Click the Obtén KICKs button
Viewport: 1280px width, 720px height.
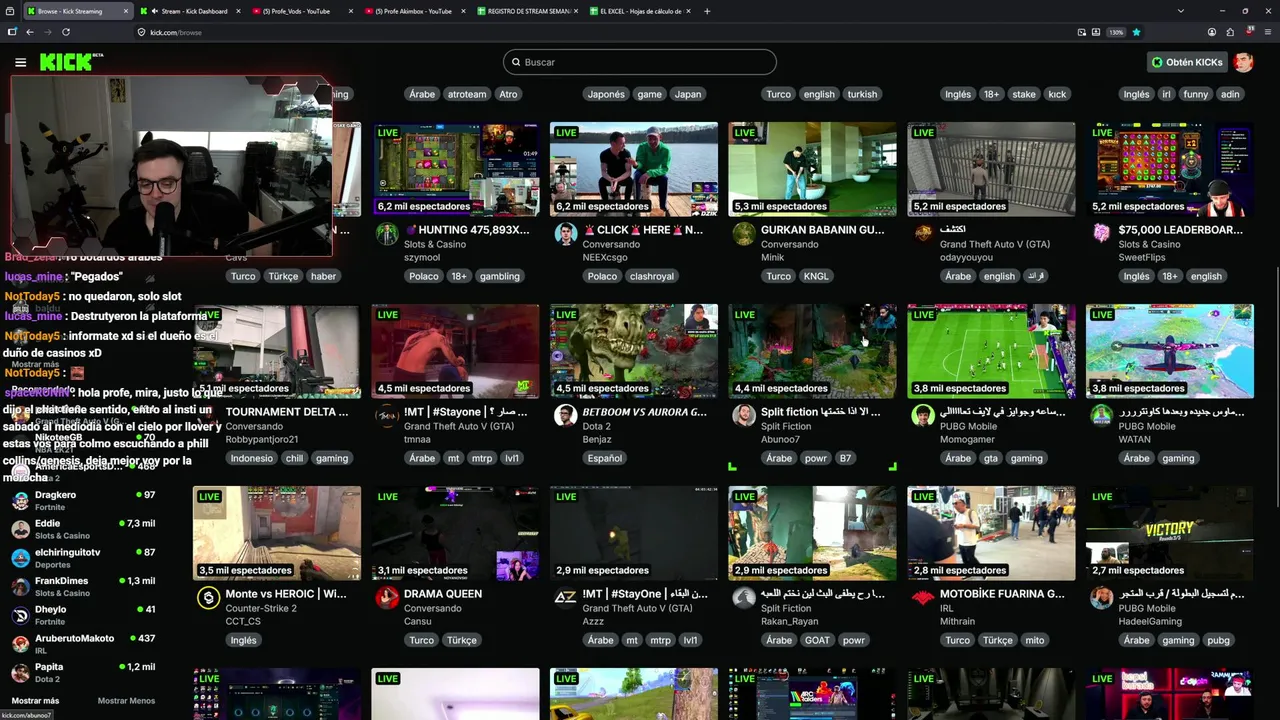click(1187, 62)
